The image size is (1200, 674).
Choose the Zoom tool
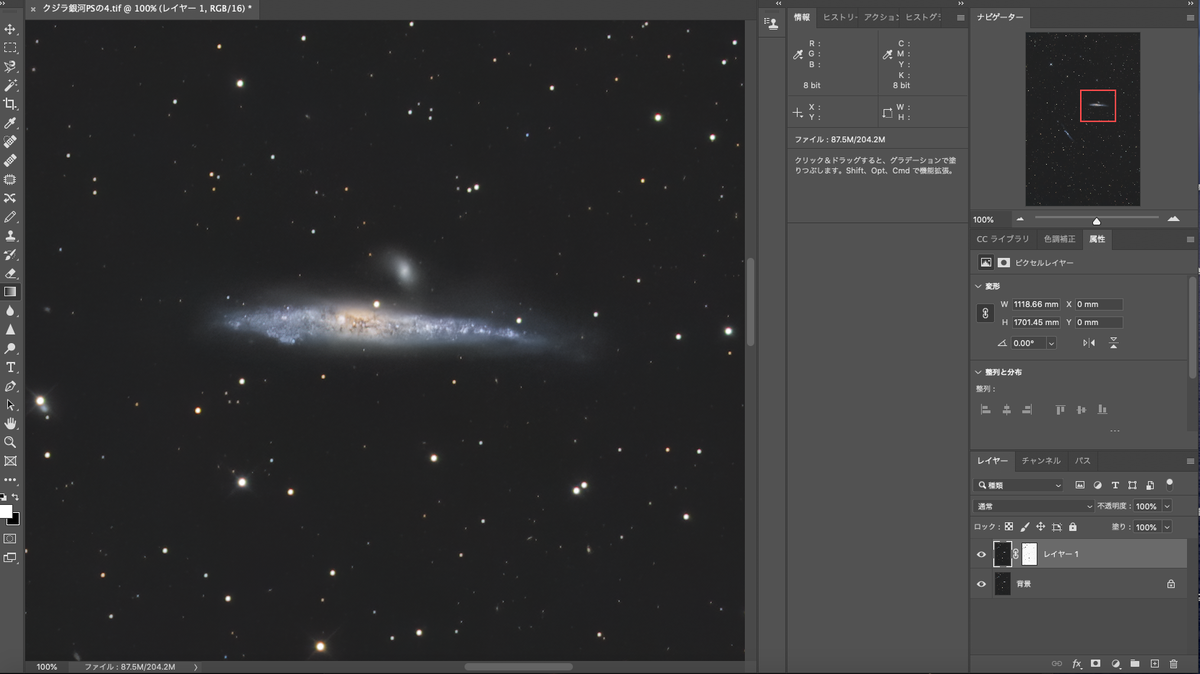coord(10,442)
